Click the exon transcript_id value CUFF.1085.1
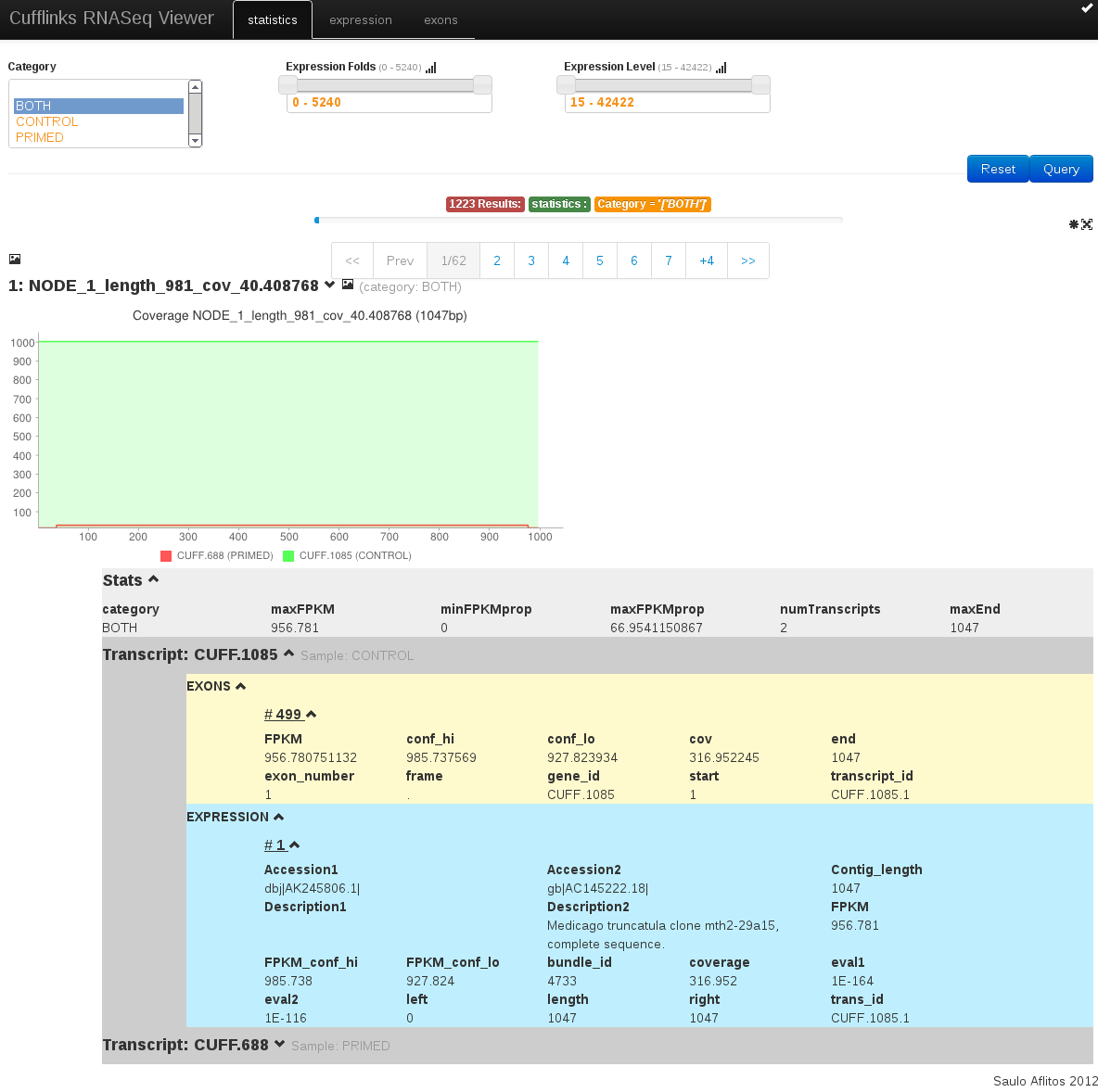 coord(871,794)
